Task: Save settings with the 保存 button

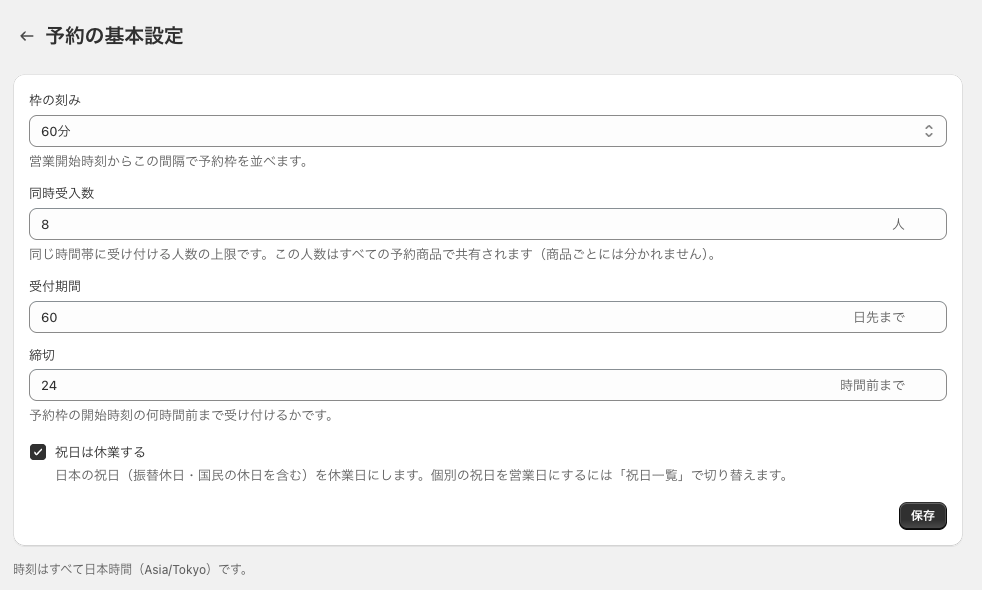Action: point(923,515)
